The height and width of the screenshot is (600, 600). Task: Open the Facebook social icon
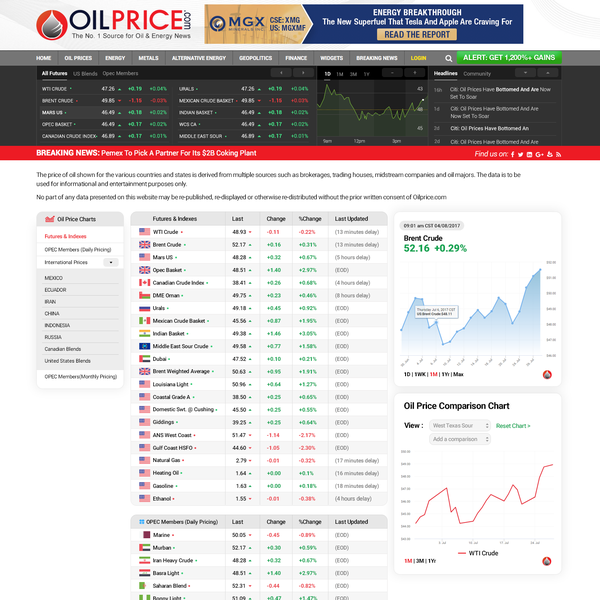tap(512, 154)
